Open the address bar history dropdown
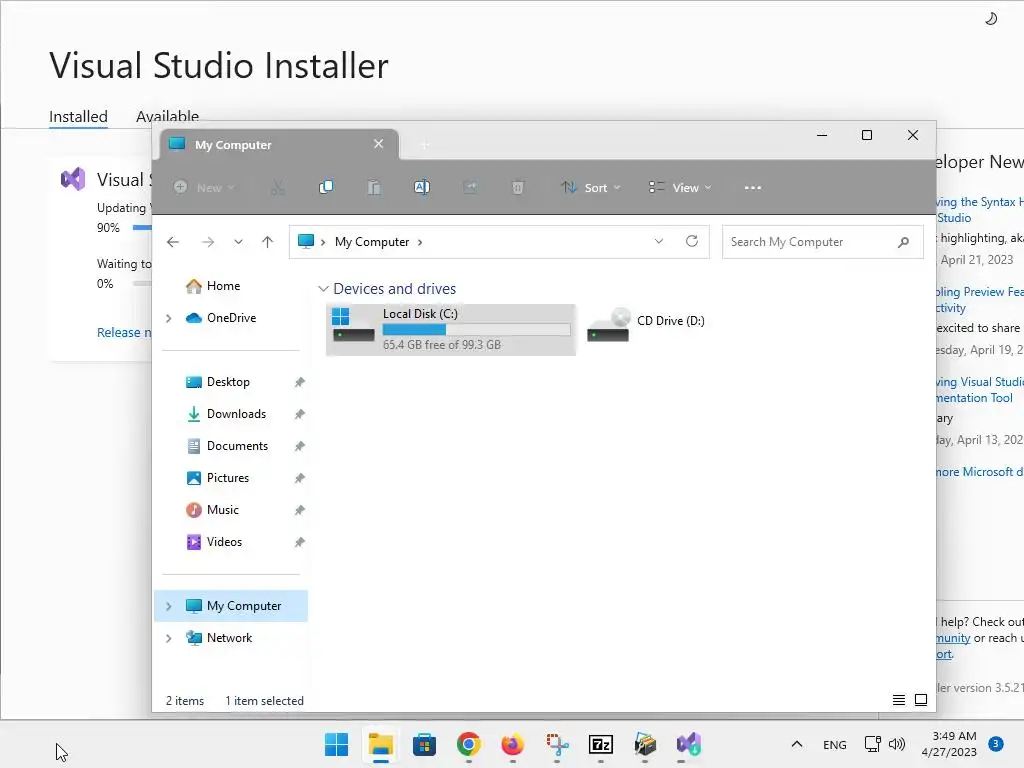1024x768 pixels. [659, 241]
